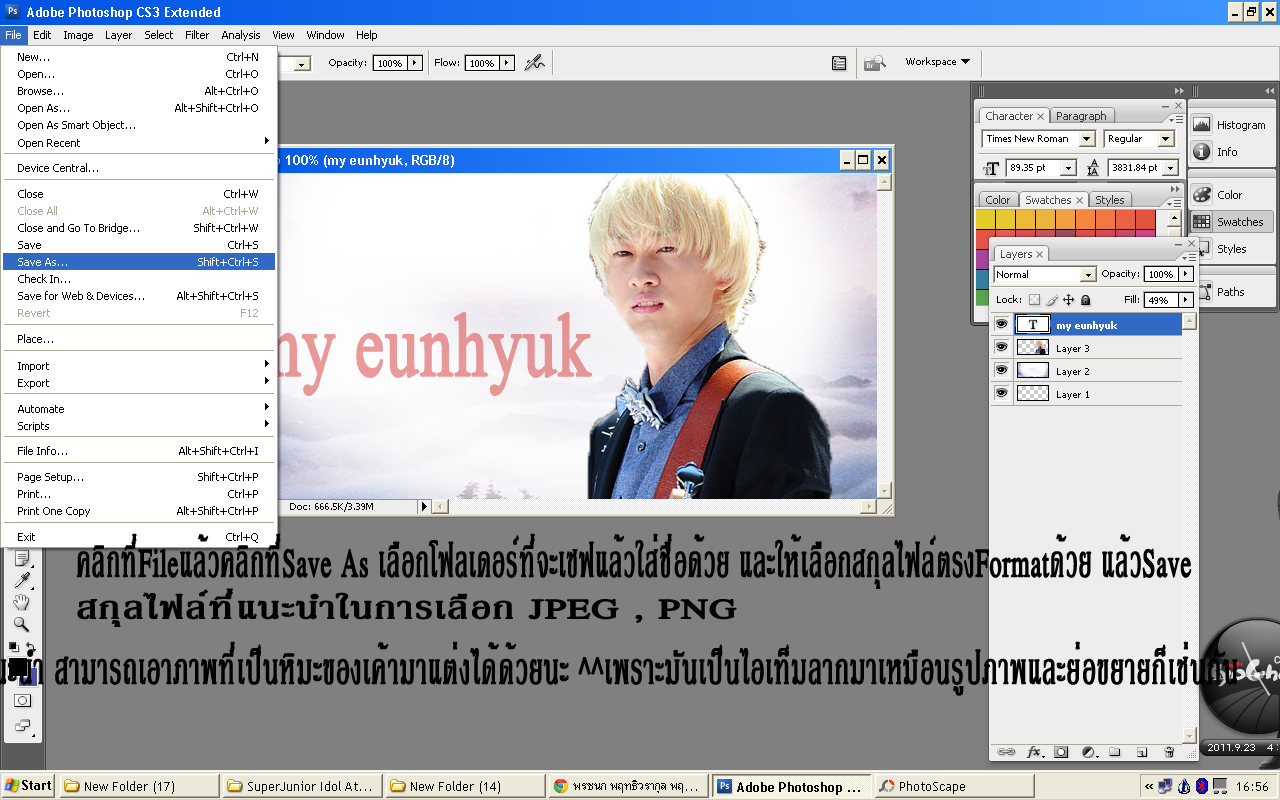1280x800 pixels.
Task: Add a layer style (fx)
Action: [x=1035, y=752]
